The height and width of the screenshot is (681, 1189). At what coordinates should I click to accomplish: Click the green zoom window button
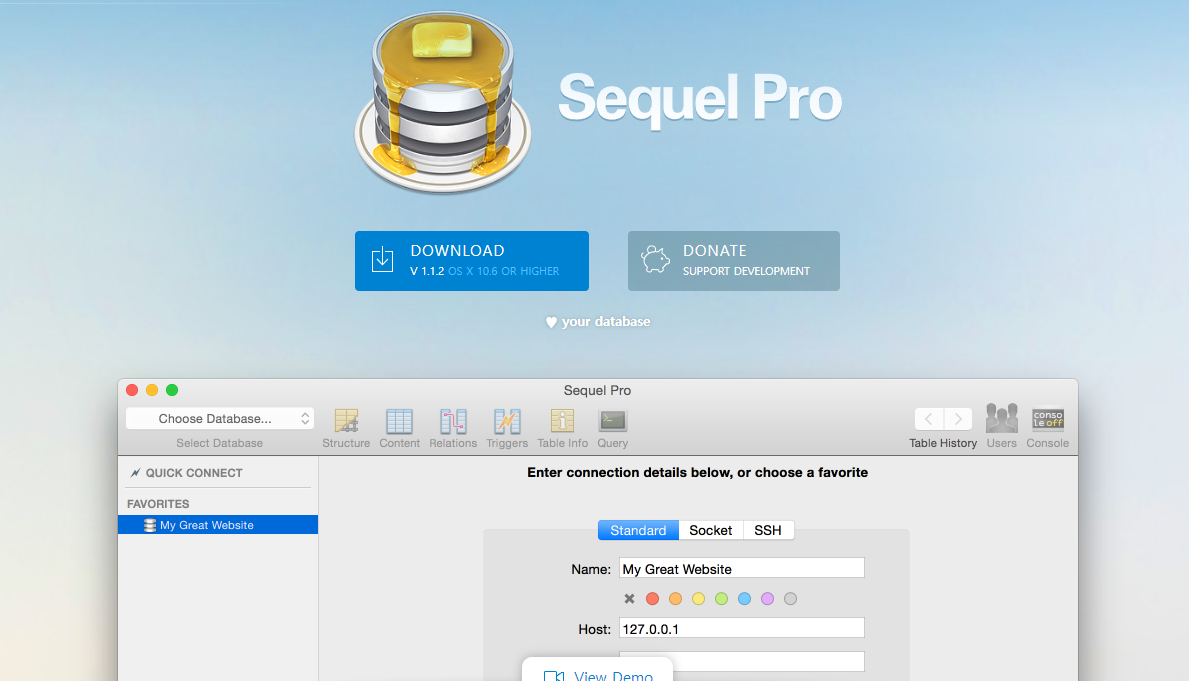172,390
